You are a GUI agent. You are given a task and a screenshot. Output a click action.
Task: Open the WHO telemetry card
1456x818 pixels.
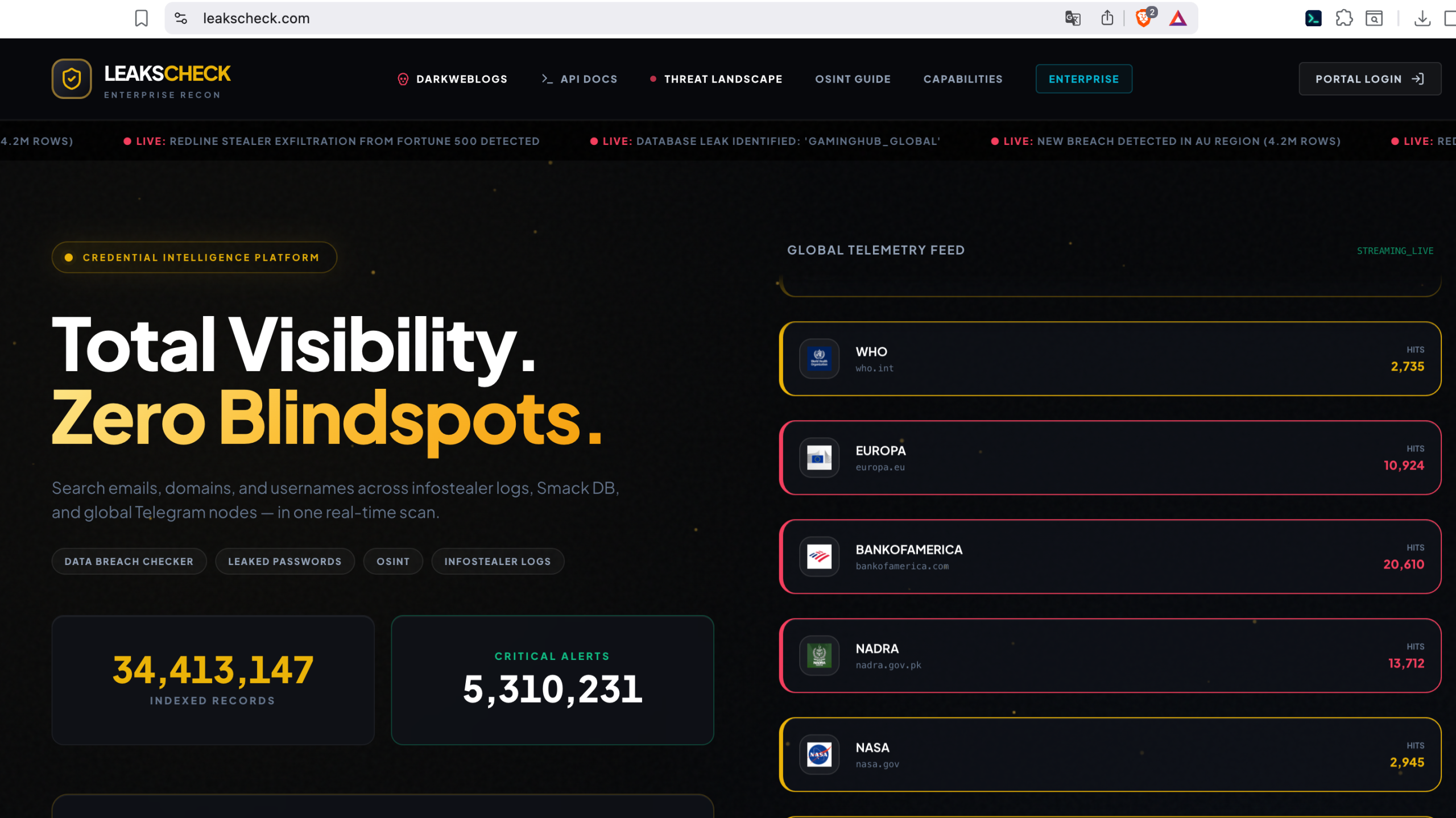[x=1110, y=359]
